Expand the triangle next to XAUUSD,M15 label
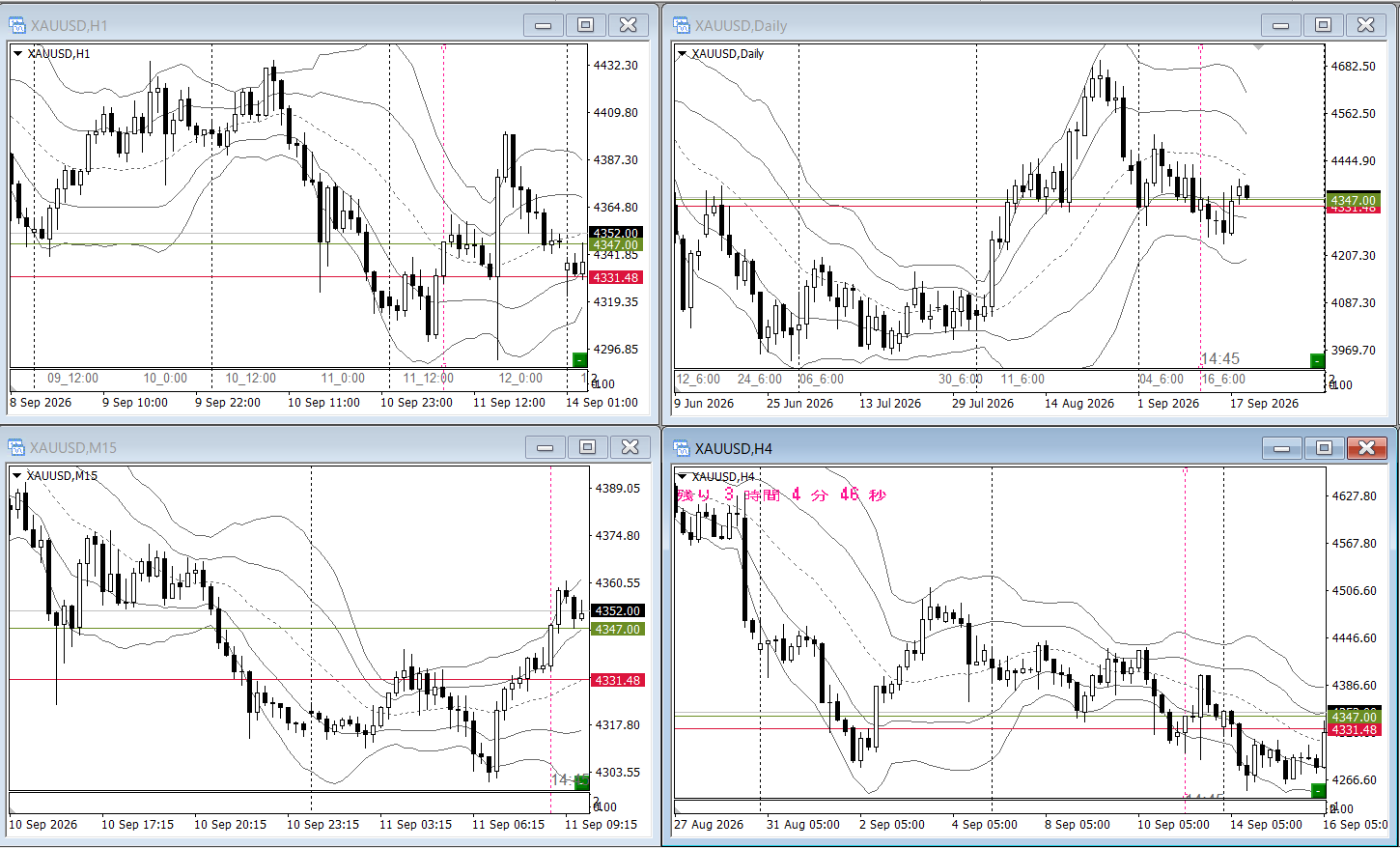The width and height of the screenshot is (1400, 848). pyautogui.click(x=17, y=475)
